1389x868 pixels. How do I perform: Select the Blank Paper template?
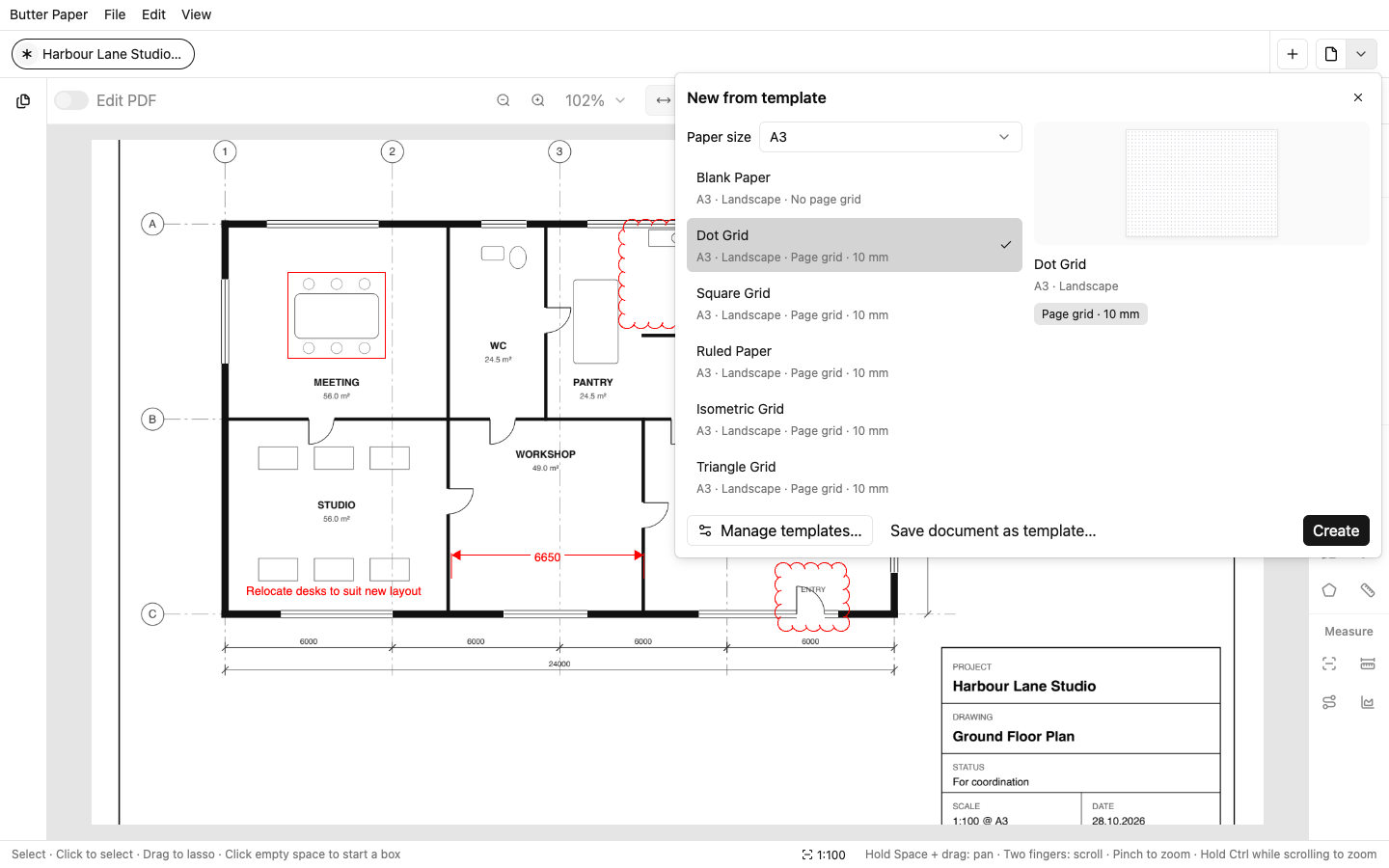(x=855, y=187)
